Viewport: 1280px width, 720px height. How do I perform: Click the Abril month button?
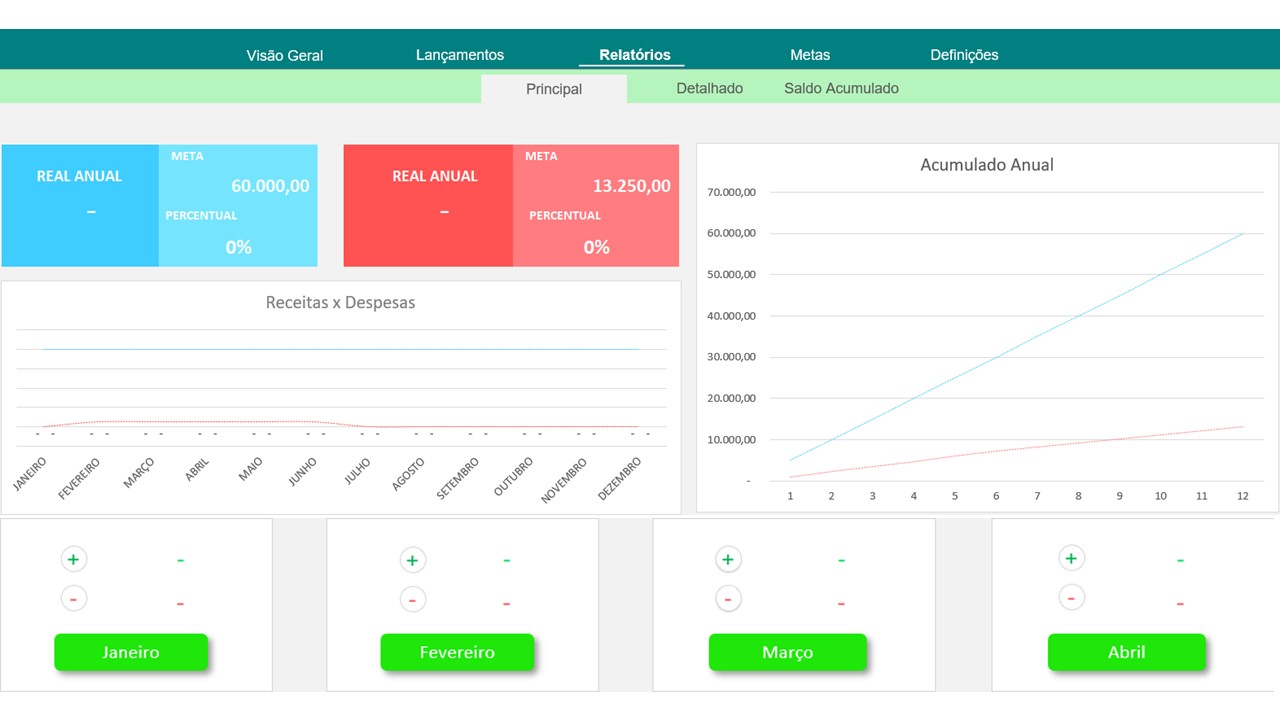(x=1126, y=652)
